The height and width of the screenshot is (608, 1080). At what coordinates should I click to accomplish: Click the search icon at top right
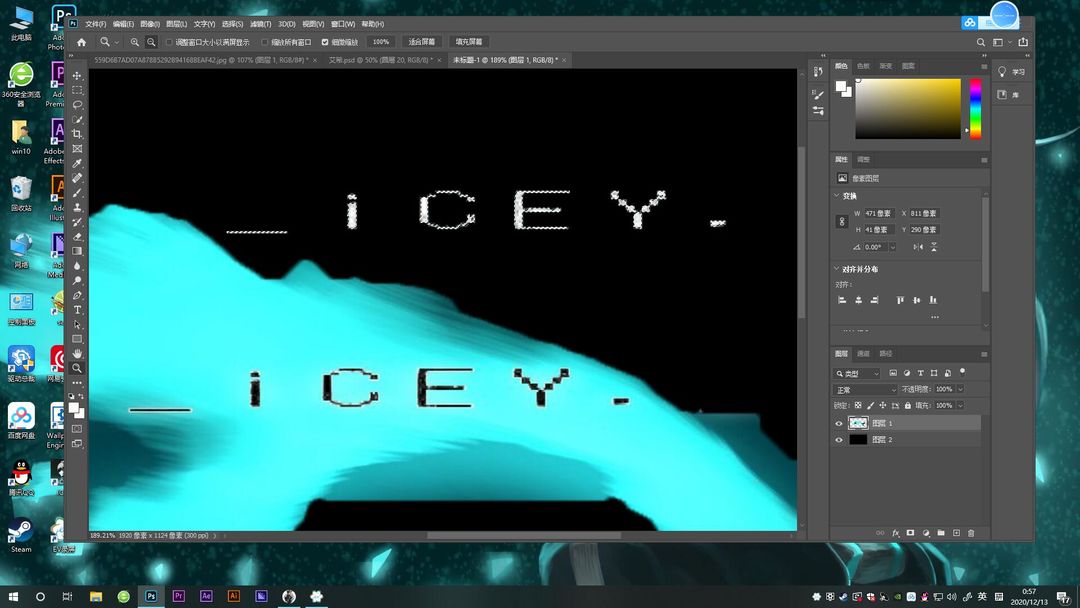click(981, 42)
